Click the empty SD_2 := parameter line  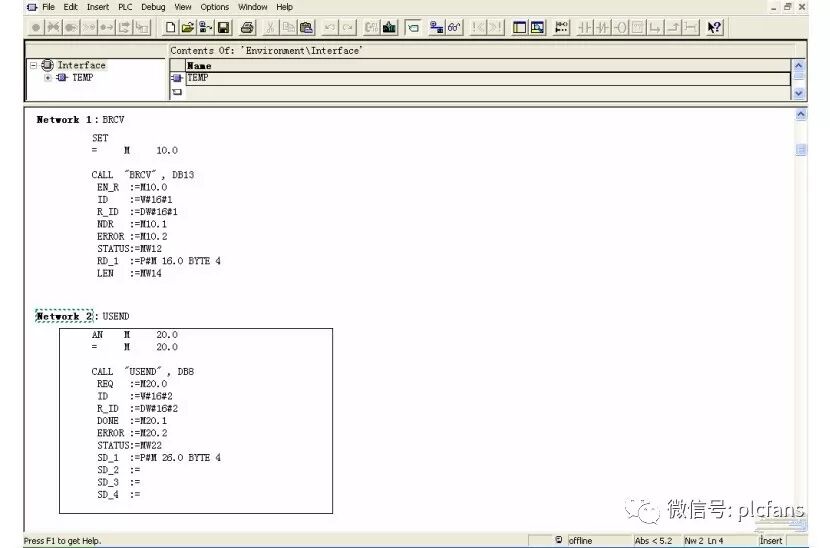click(x=119, y=470)
